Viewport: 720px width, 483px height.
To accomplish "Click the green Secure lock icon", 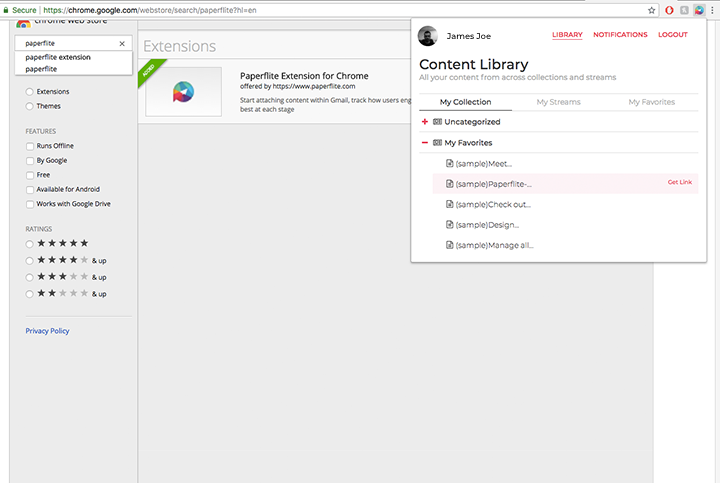I will click(x=6, y=10).
